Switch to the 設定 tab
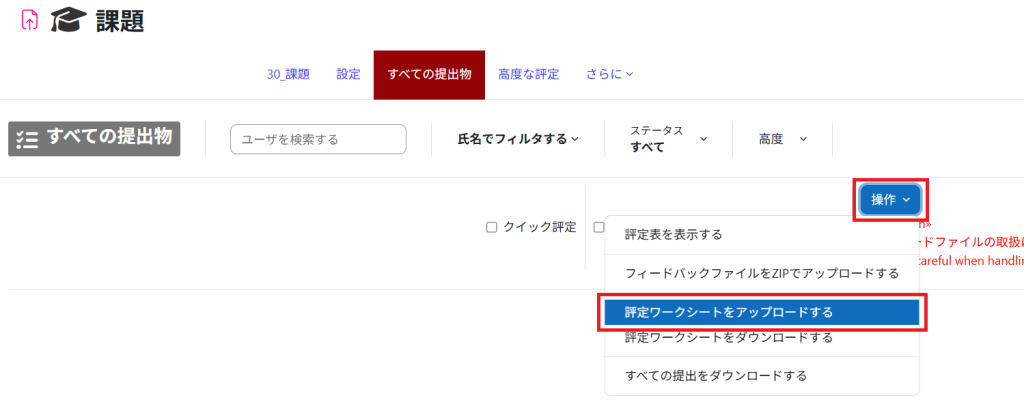The height and width of the screenshot is (400, 1024). tap(348, 75)
